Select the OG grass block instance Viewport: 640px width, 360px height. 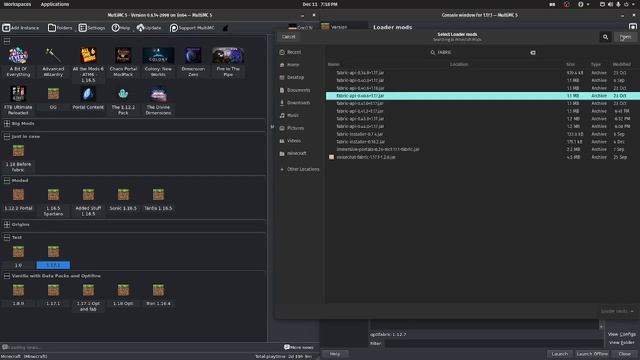(x=53, y=94)
